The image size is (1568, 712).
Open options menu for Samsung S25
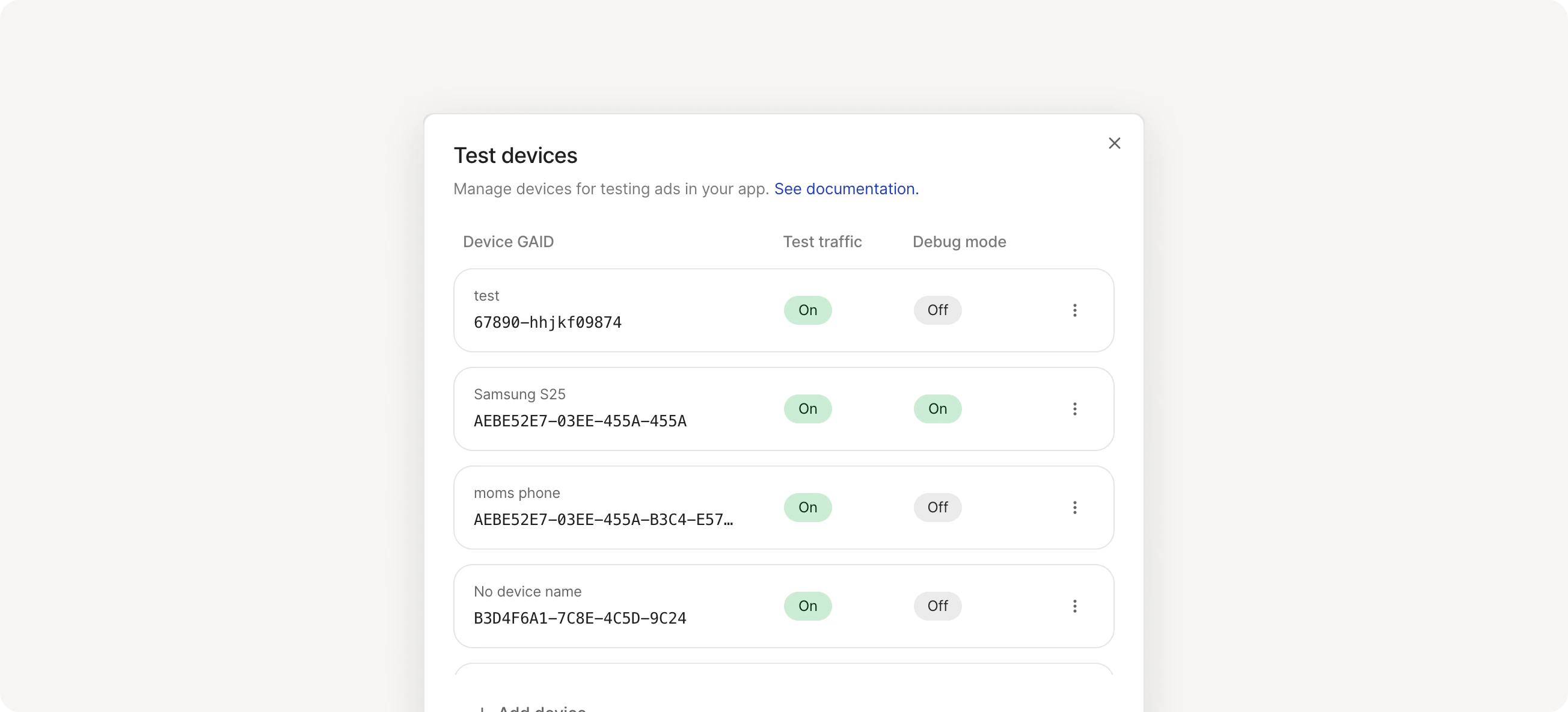pos(1075,409)
